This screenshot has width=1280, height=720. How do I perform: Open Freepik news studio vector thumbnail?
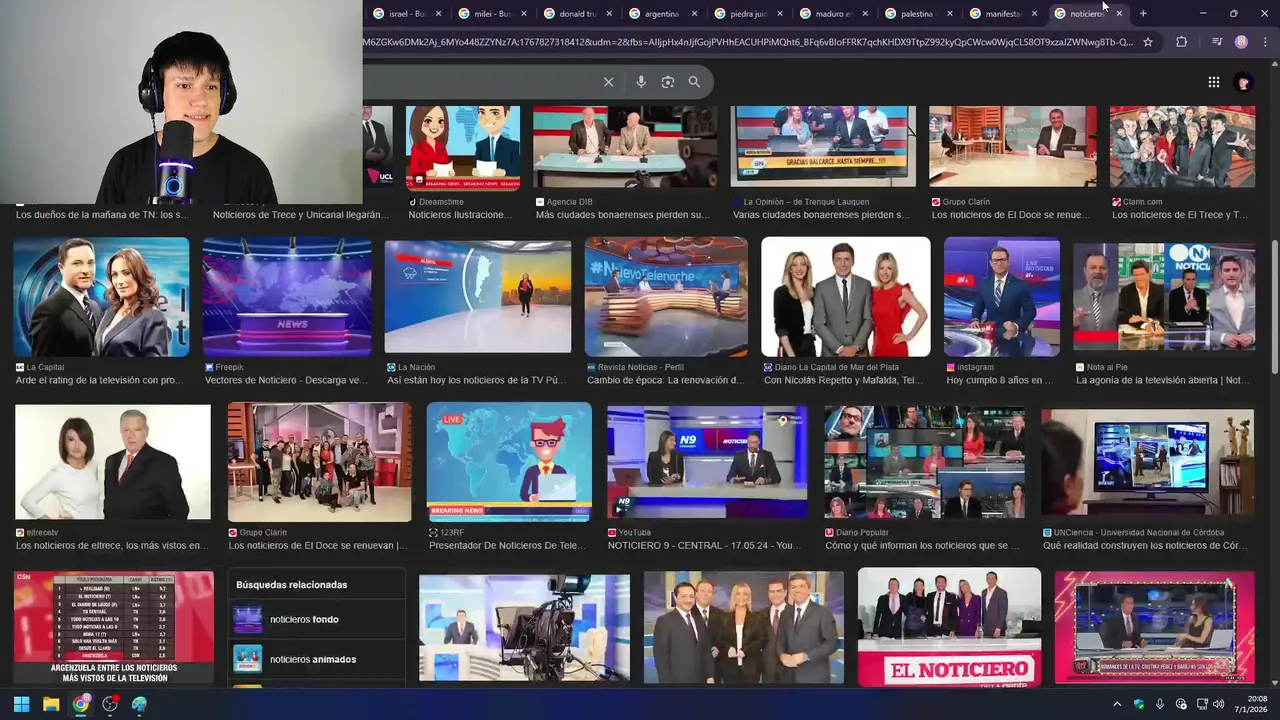tap(287, 297)
